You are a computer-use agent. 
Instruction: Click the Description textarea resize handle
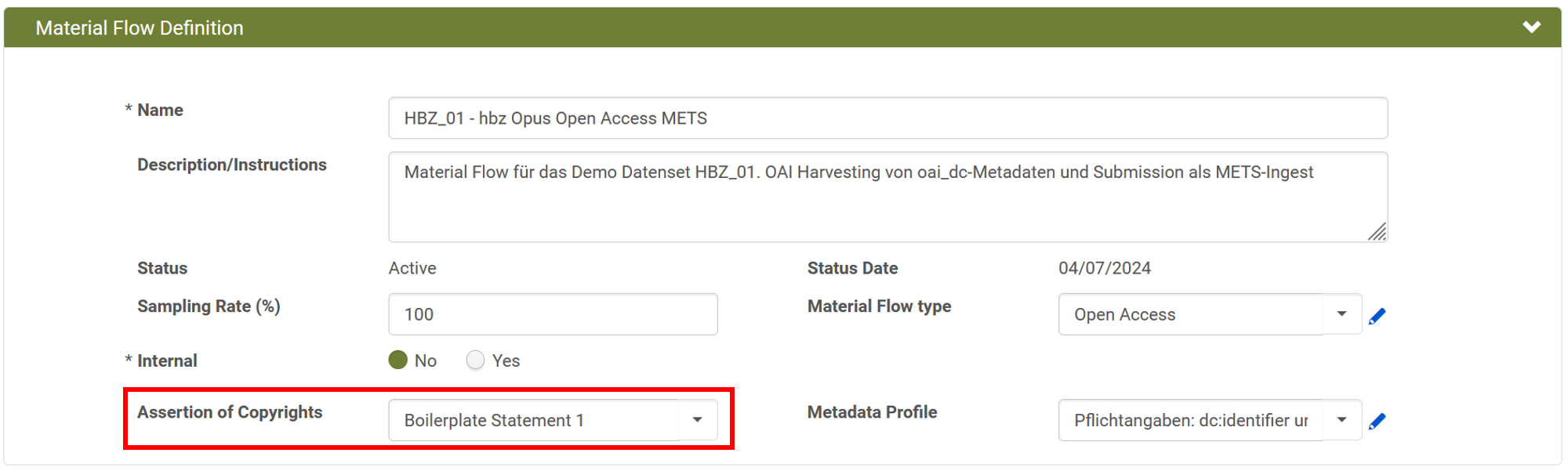click(1377, 232)
